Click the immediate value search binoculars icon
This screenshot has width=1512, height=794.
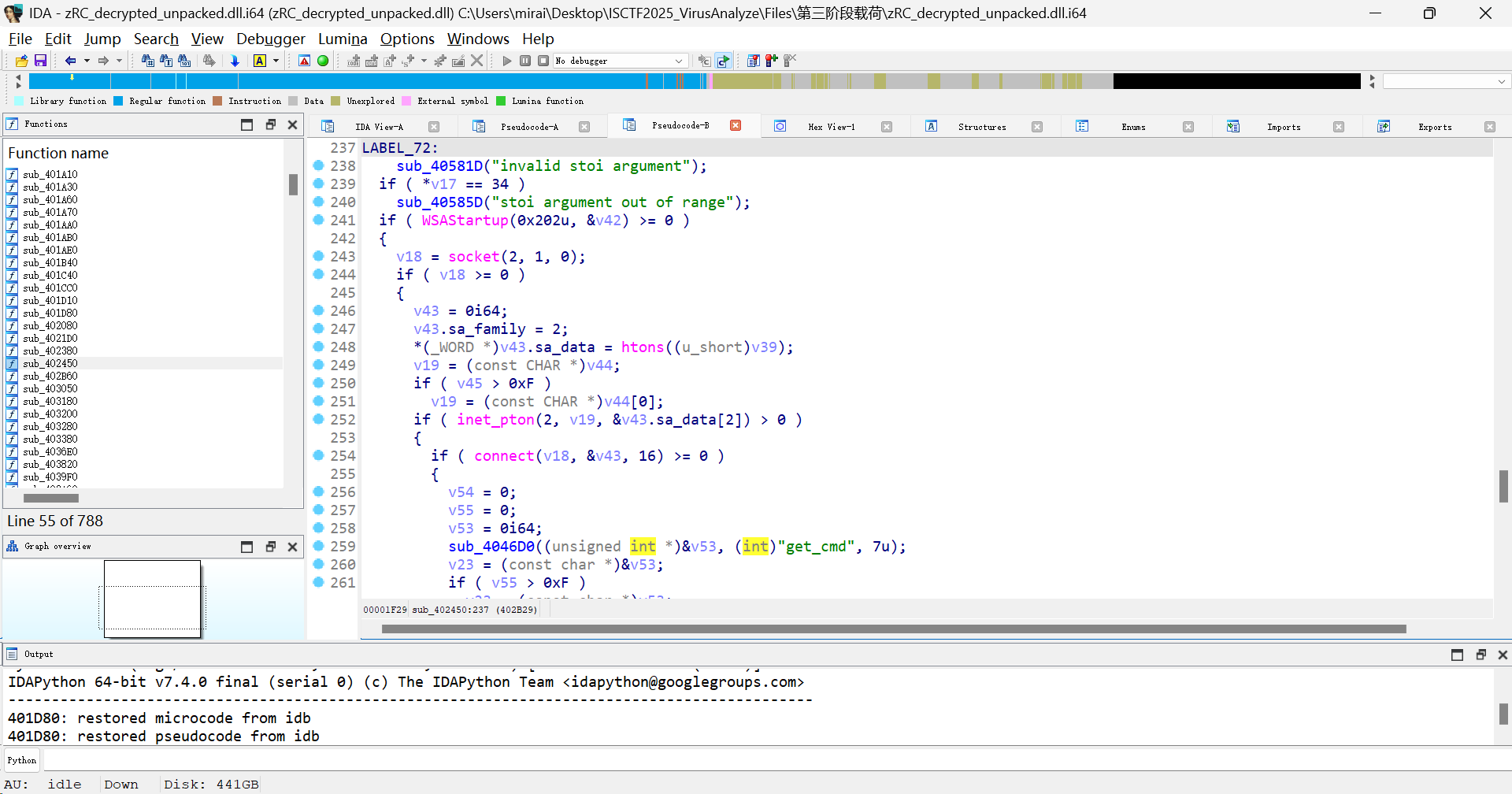coord(147,61)
